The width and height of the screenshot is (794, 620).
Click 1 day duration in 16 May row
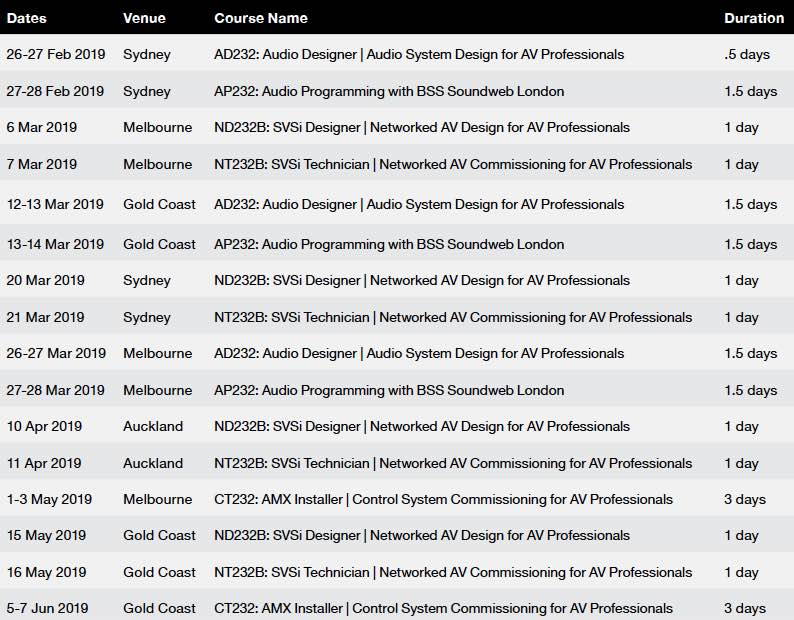[x=741, y=572]
